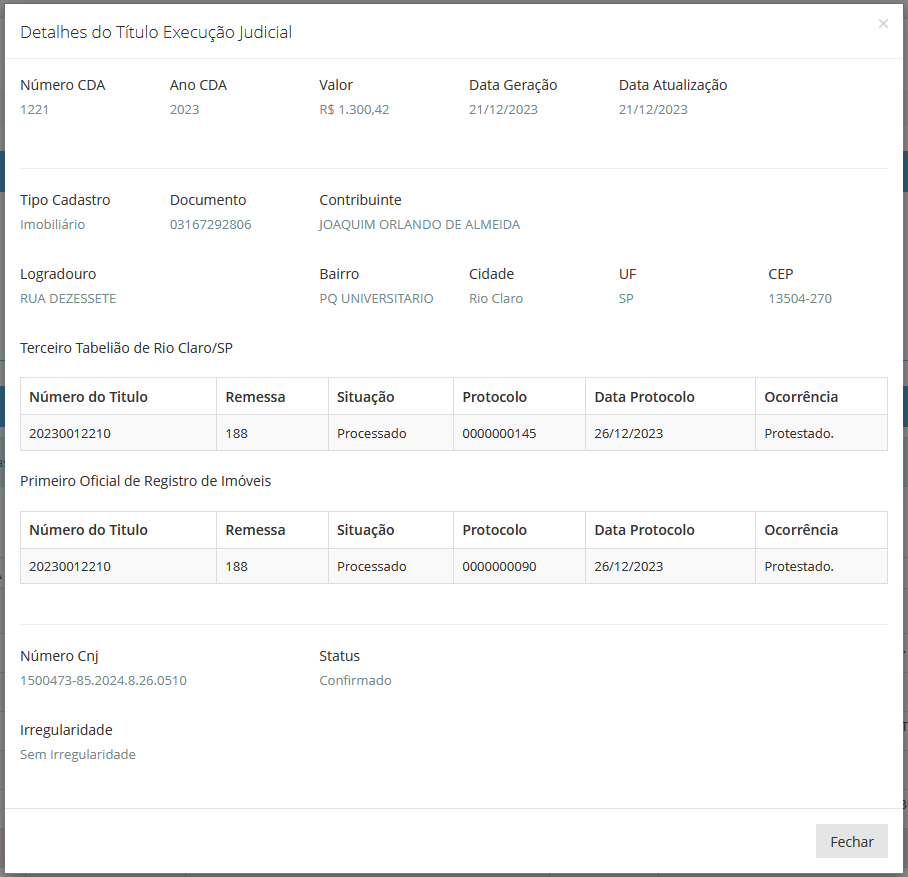Click the Sem Irregularidade text
The height and width of the screenshot is (877, 908).
click(78, 755)
